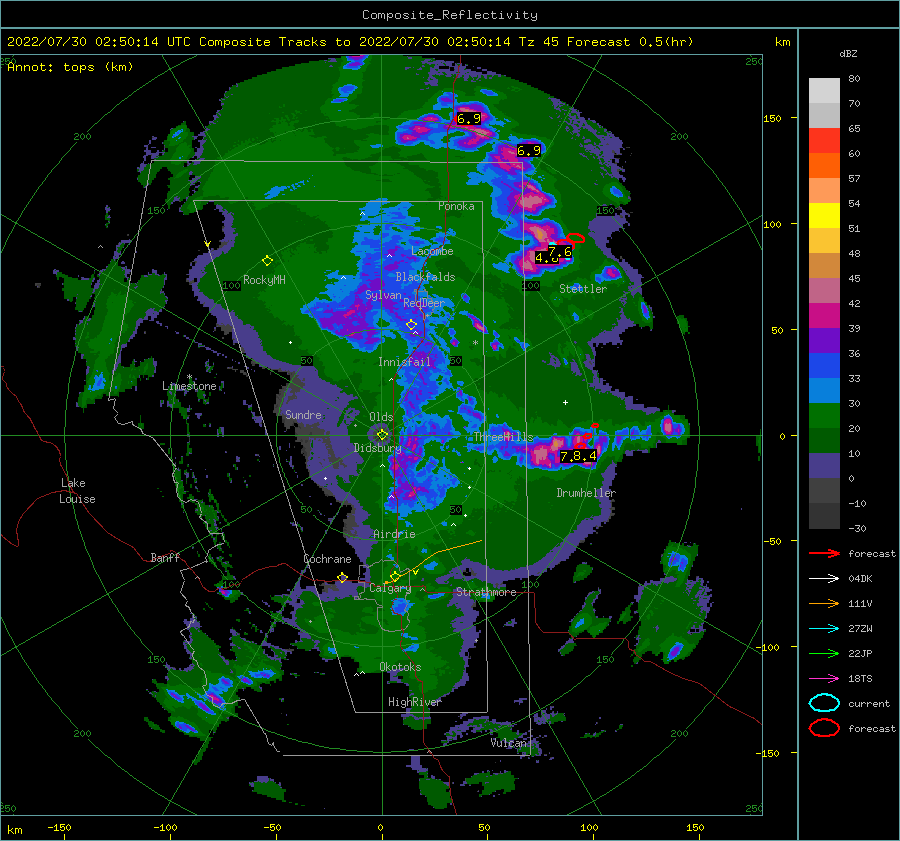Select the orange 111V arrow legend icon

824,603
